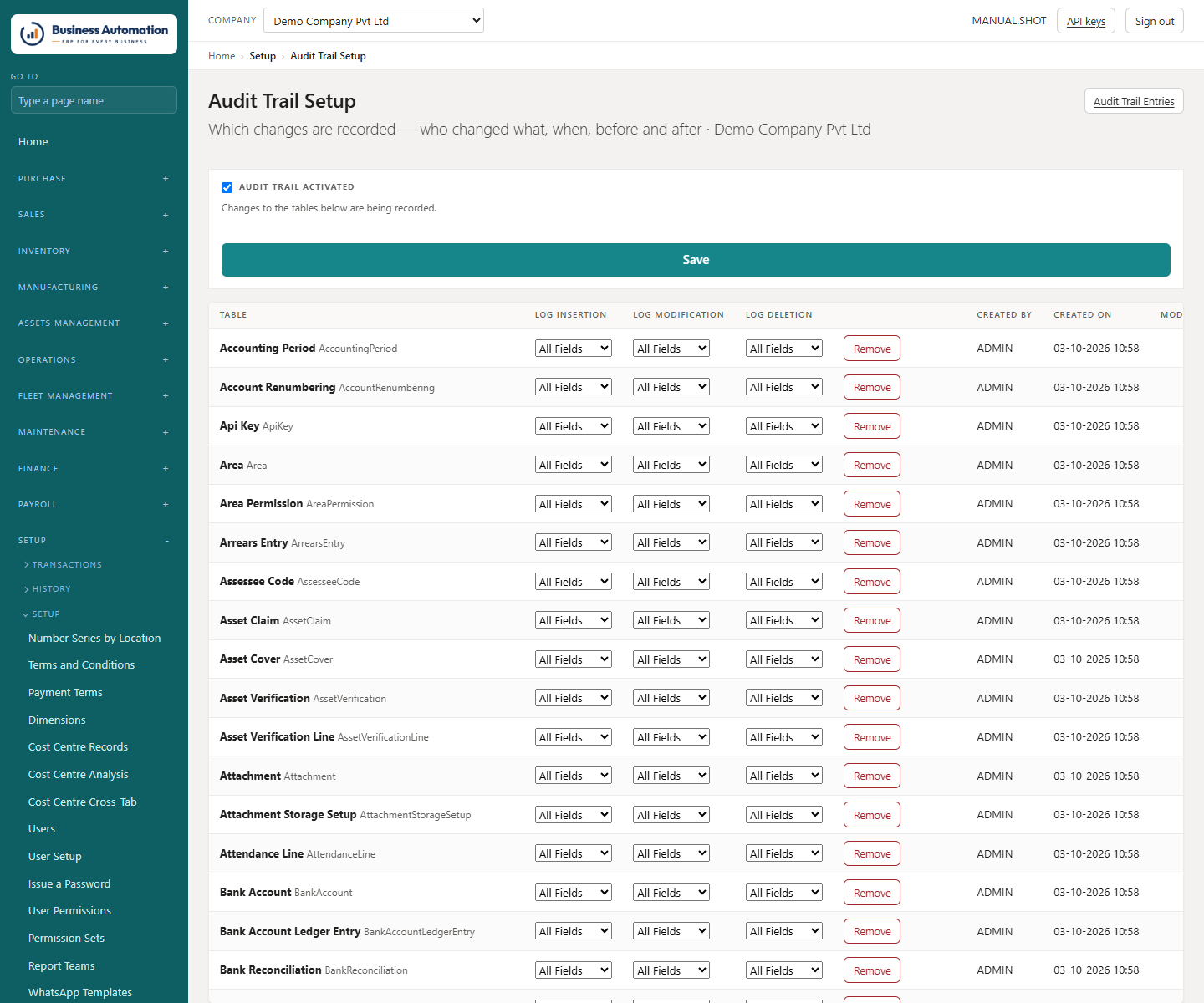The image size is (1204, 1003).
Task: Click the Save button
Action: pyautogui.click(x=696, y=260)
